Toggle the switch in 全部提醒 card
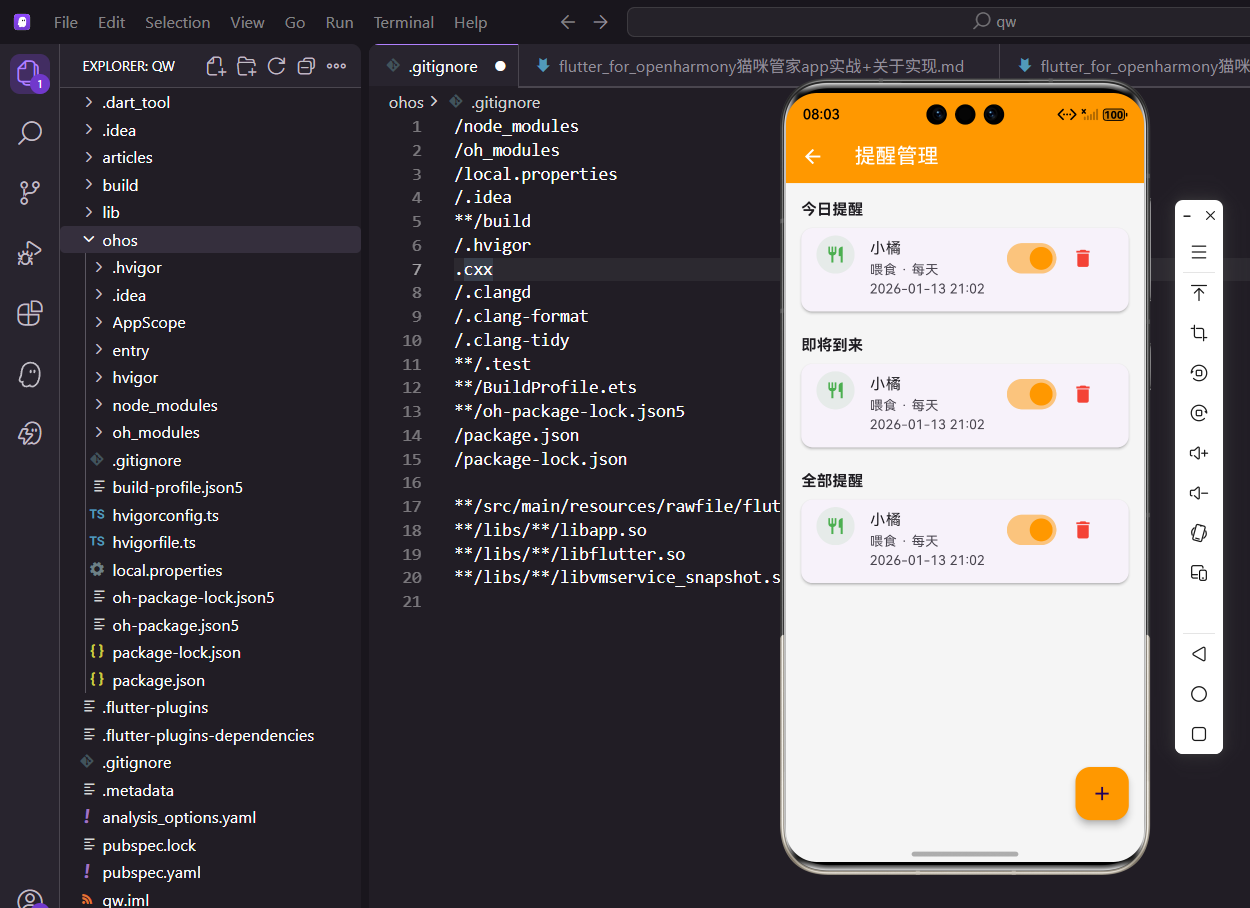Image resolution: width=1250 pixels, height=908 pixels. click(x=1031, y=530)
